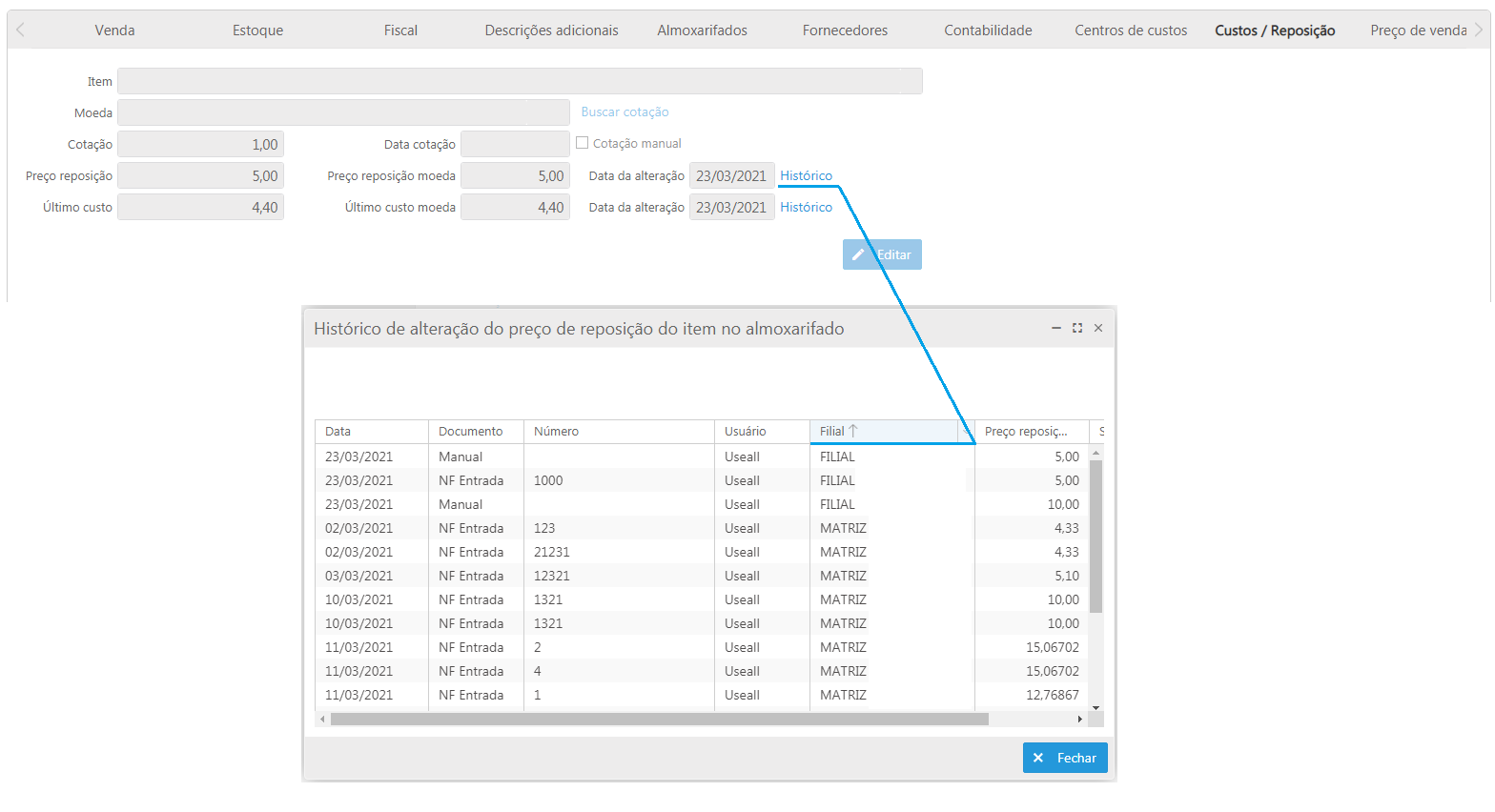Open the Fornecedores tab
The image size is (1495, 812).
tap(845, 30)
